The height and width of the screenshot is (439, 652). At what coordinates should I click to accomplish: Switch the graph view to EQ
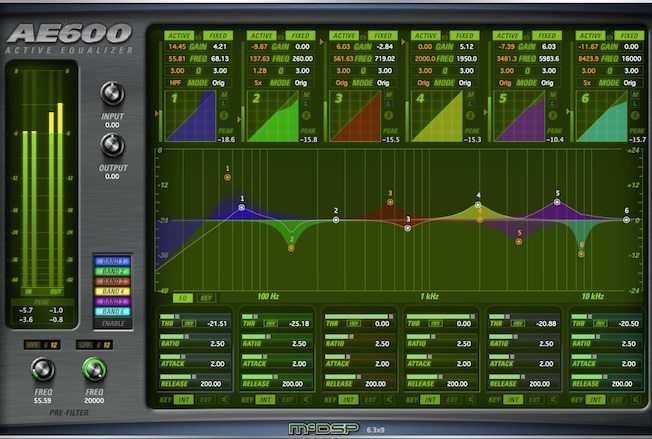click(183, 298)
